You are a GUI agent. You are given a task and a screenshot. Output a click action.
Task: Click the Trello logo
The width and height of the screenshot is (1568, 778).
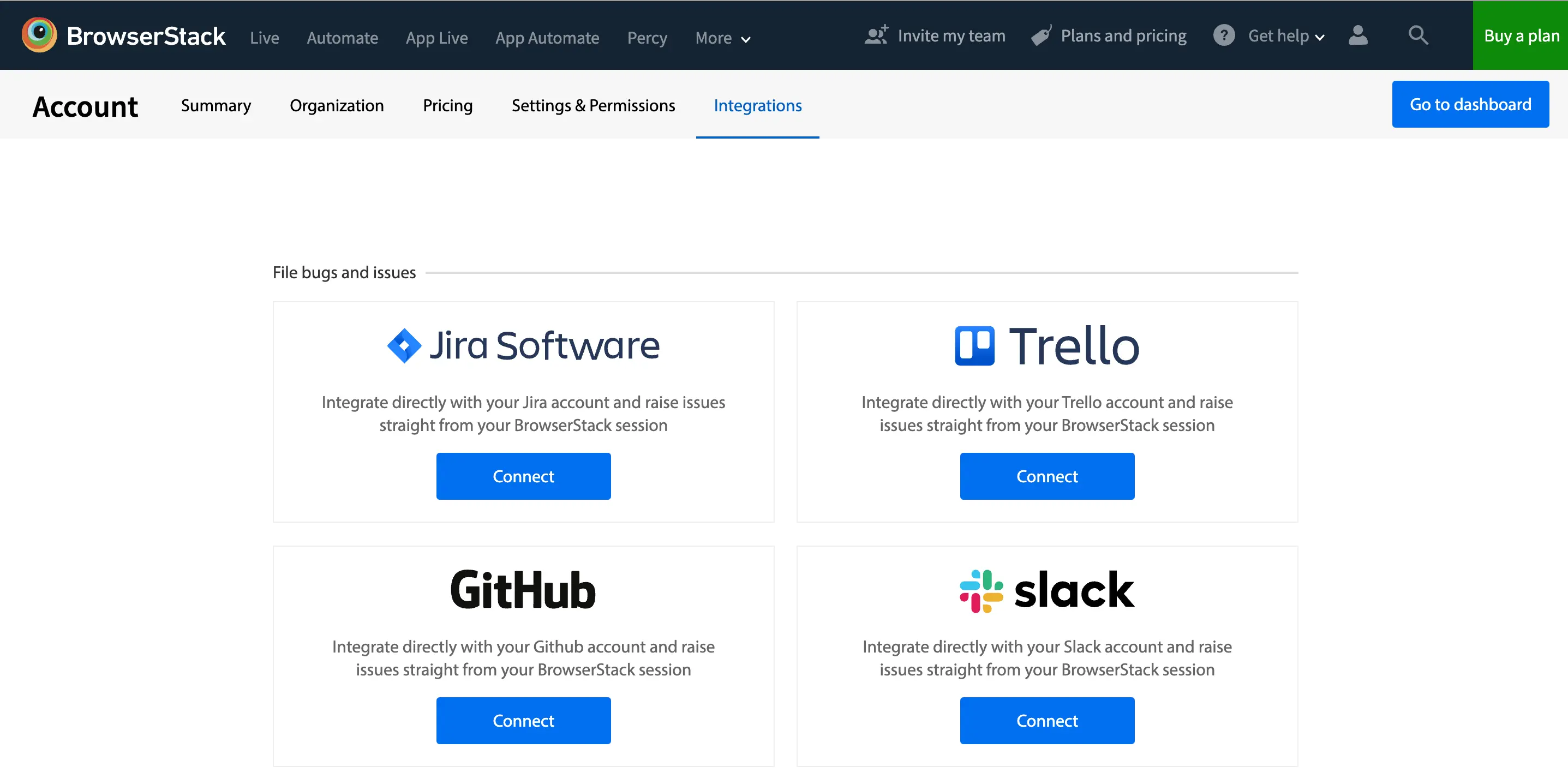1047,345
